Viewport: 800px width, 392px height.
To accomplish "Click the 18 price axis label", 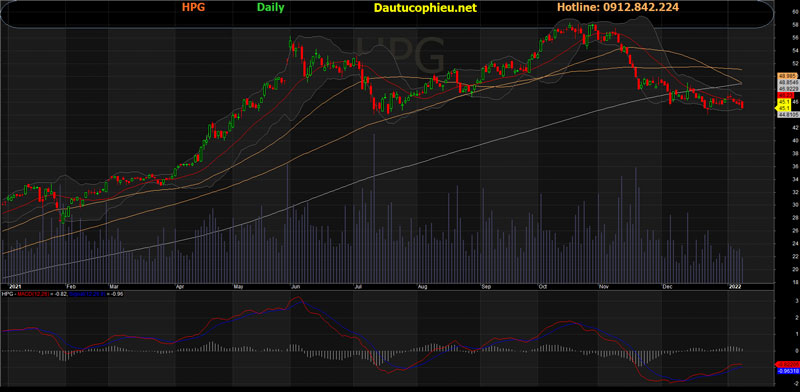I will coord(795,282).
